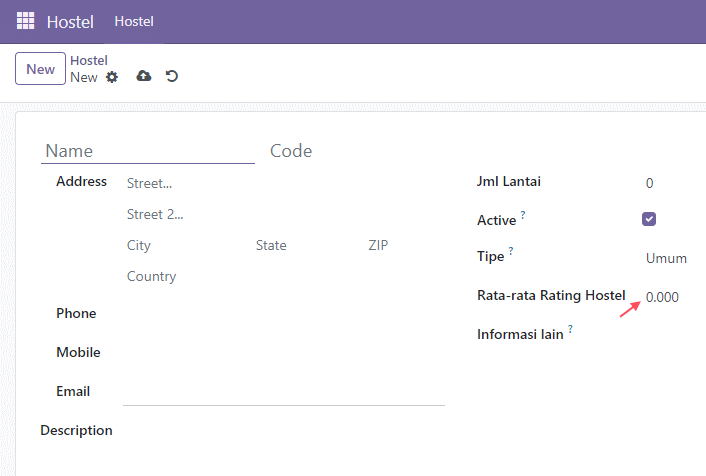
Task: Show help tooltip next to Active
Action: click(523, 214)
